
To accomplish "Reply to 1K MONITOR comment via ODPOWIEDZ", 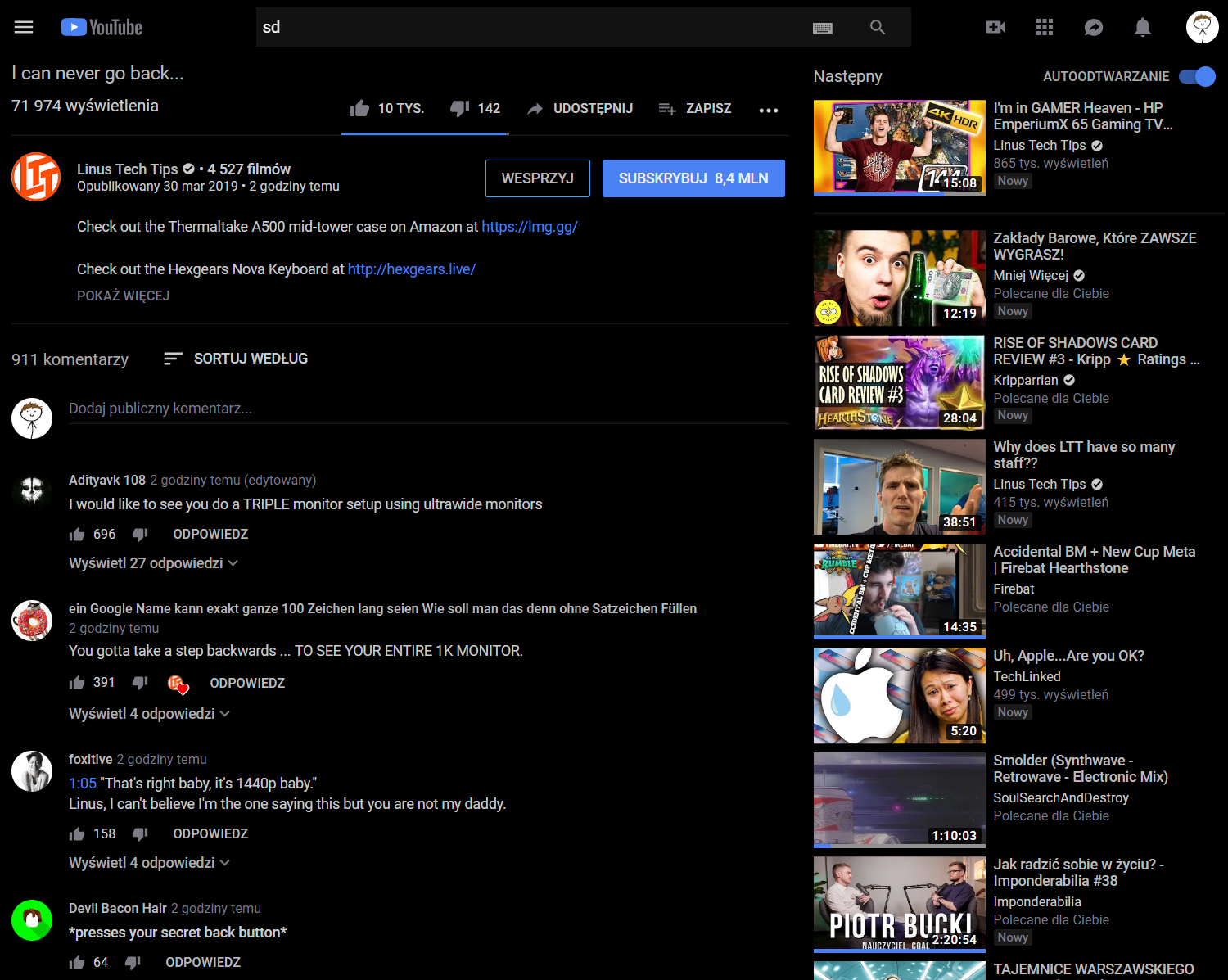I will click(x=247, y=683).
